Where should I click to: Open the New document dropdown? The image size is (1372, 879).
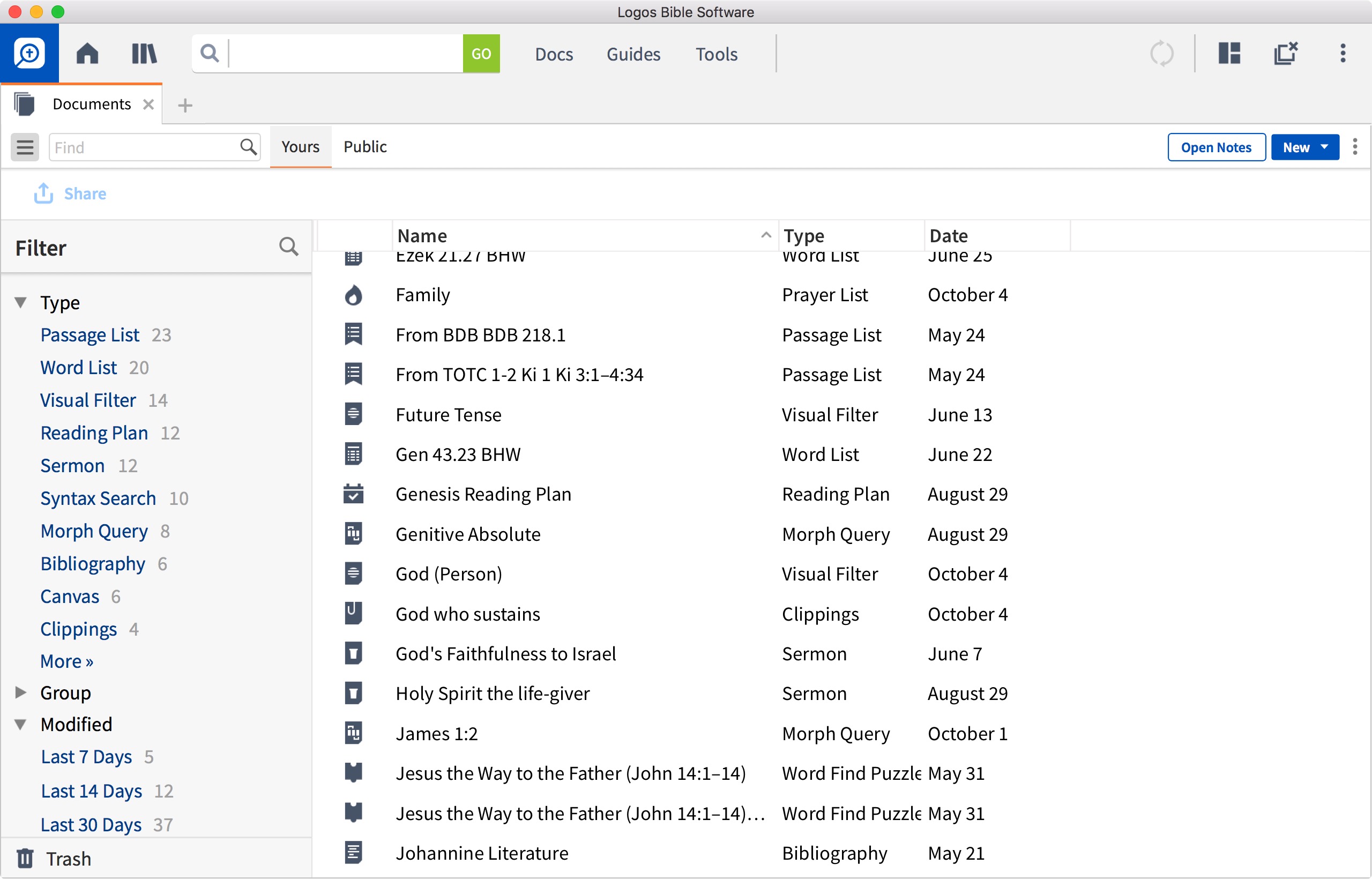(x=1304, y=147)
